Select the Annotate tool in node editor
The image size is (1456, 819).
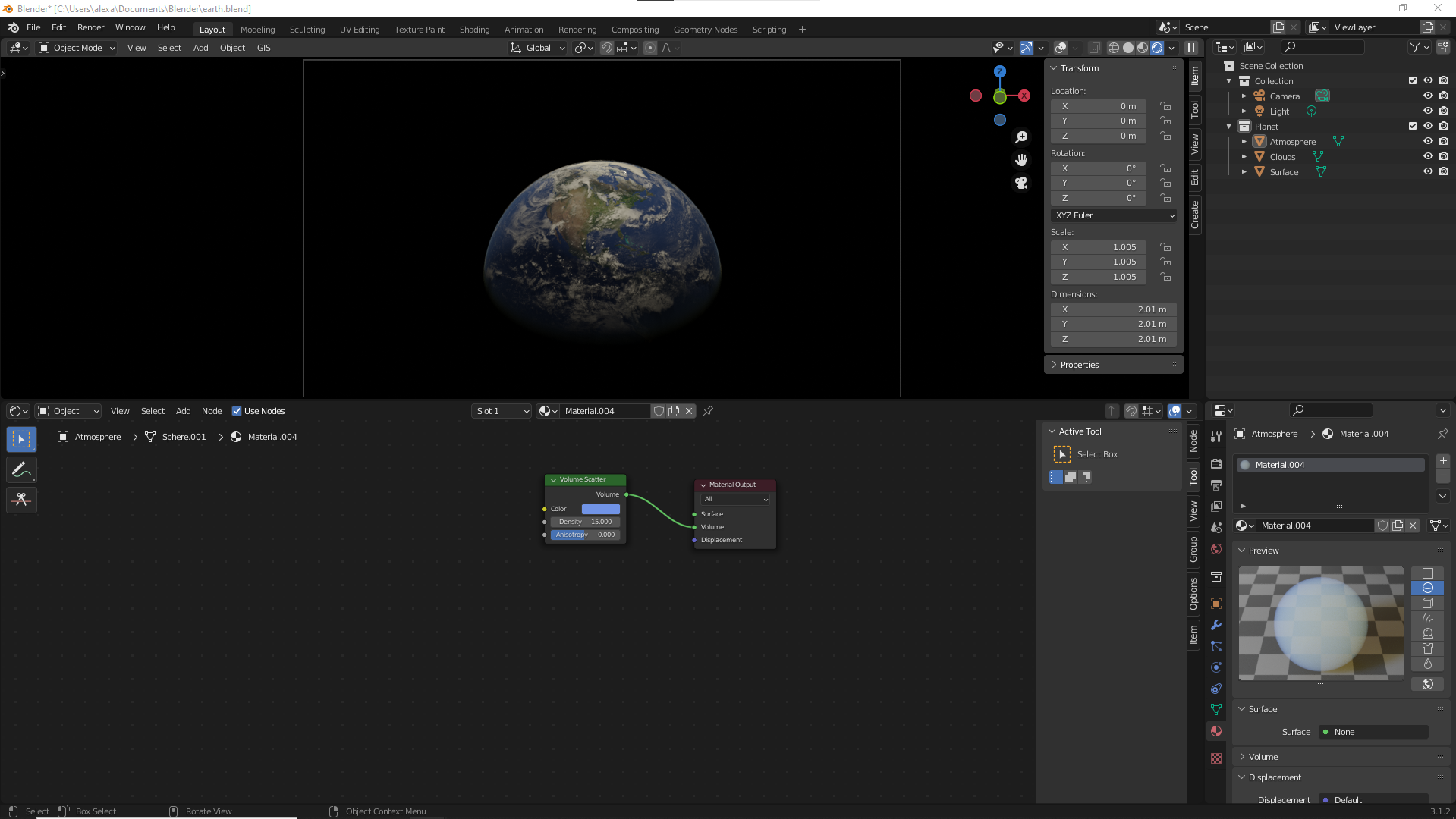pos(21,470)
